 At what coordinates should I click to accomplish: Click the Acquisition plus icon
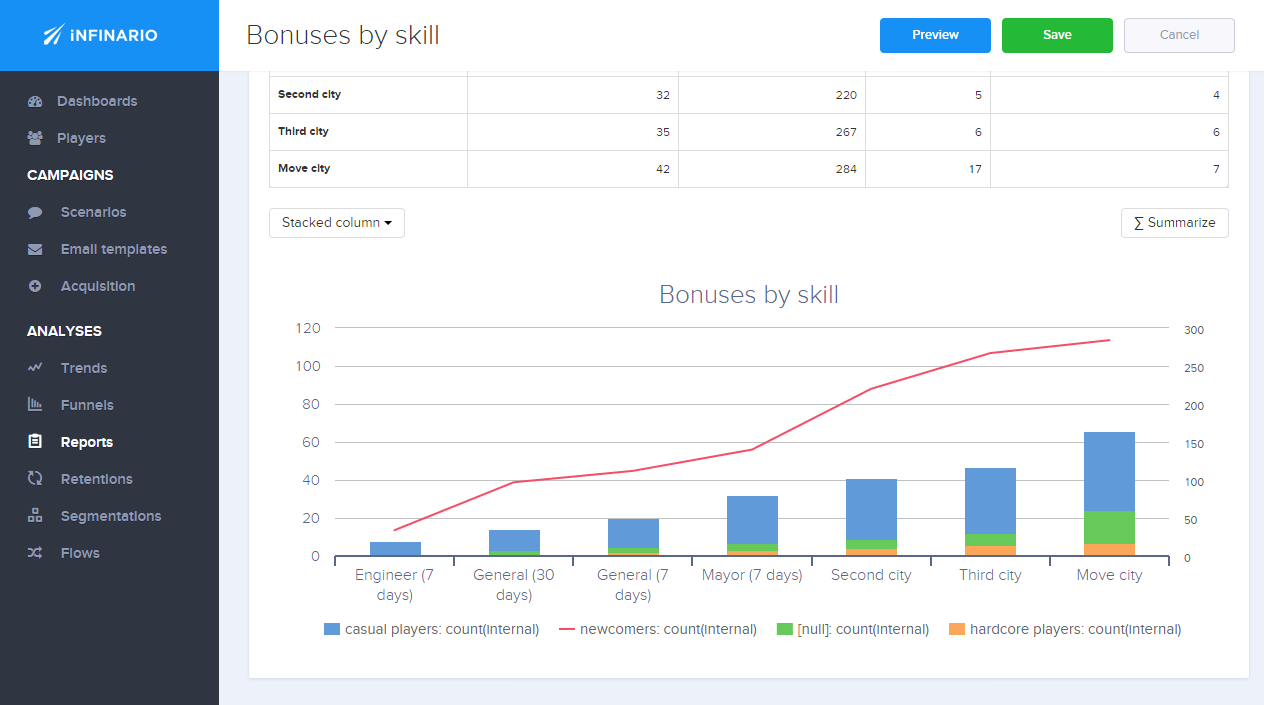[36, 286]
